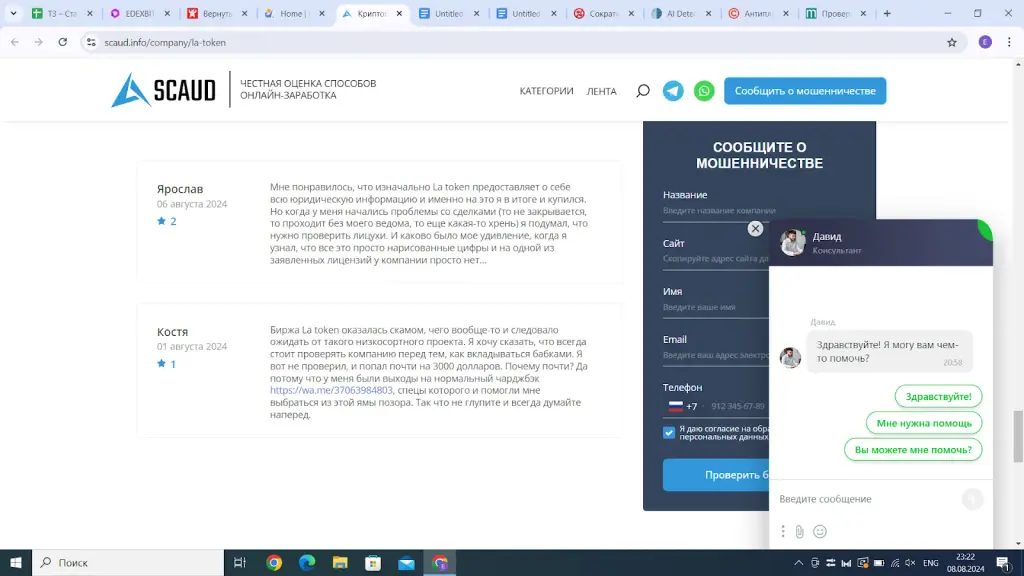Viewport: 1024px width, 576px height.
Task: Show hidden system tray icons
Action: (x=798, y=563)
